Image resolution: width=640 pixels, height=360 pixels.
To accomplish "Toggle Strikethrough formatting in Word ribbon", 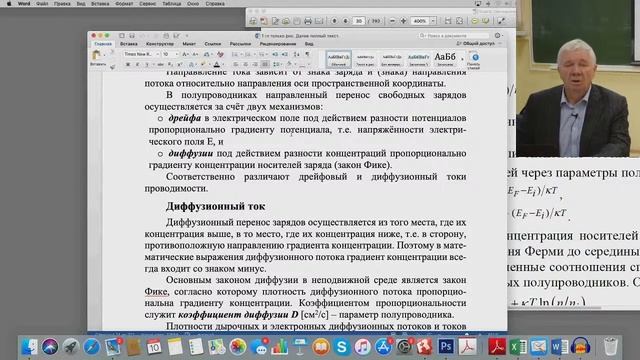I will click(x=160, y=64).
